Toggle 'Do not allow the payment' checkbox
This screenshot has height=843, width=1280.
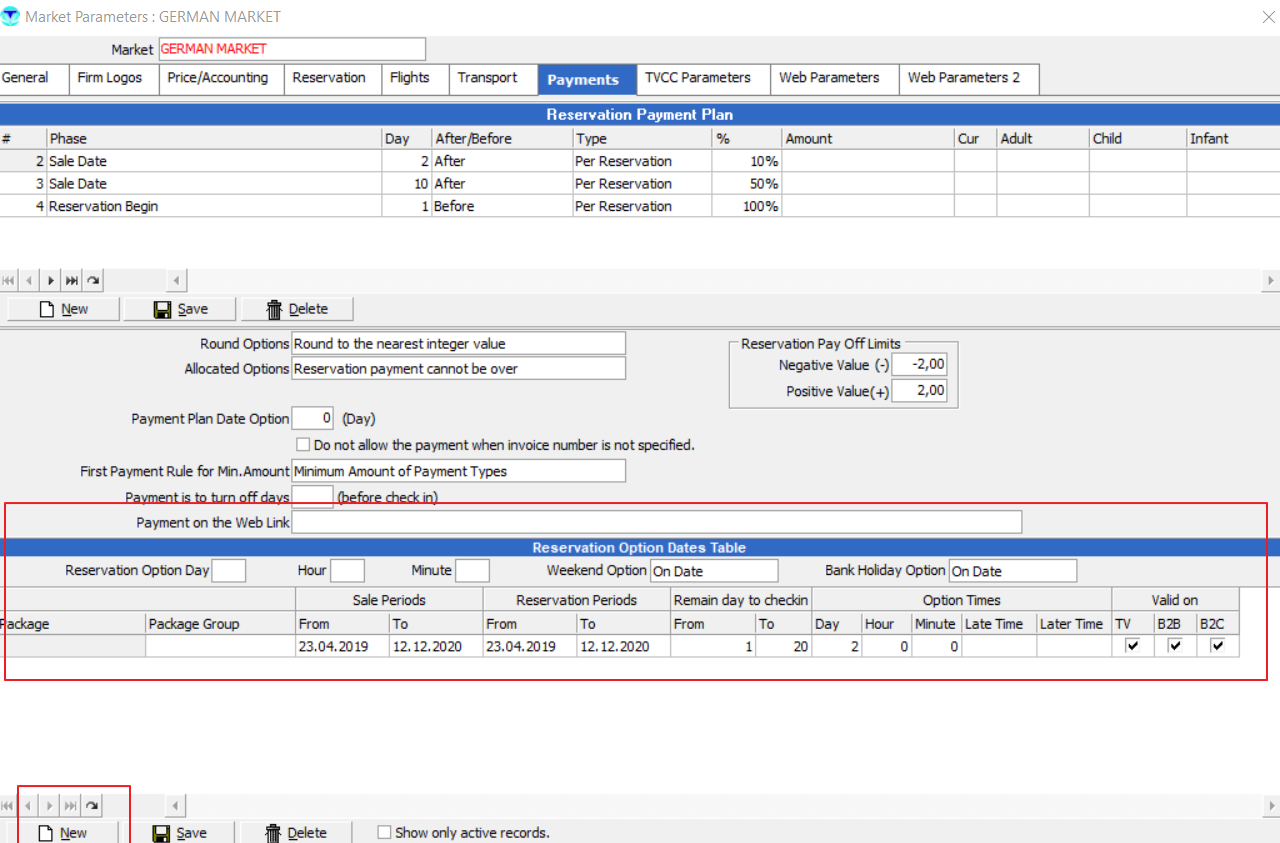pos(303,444)
